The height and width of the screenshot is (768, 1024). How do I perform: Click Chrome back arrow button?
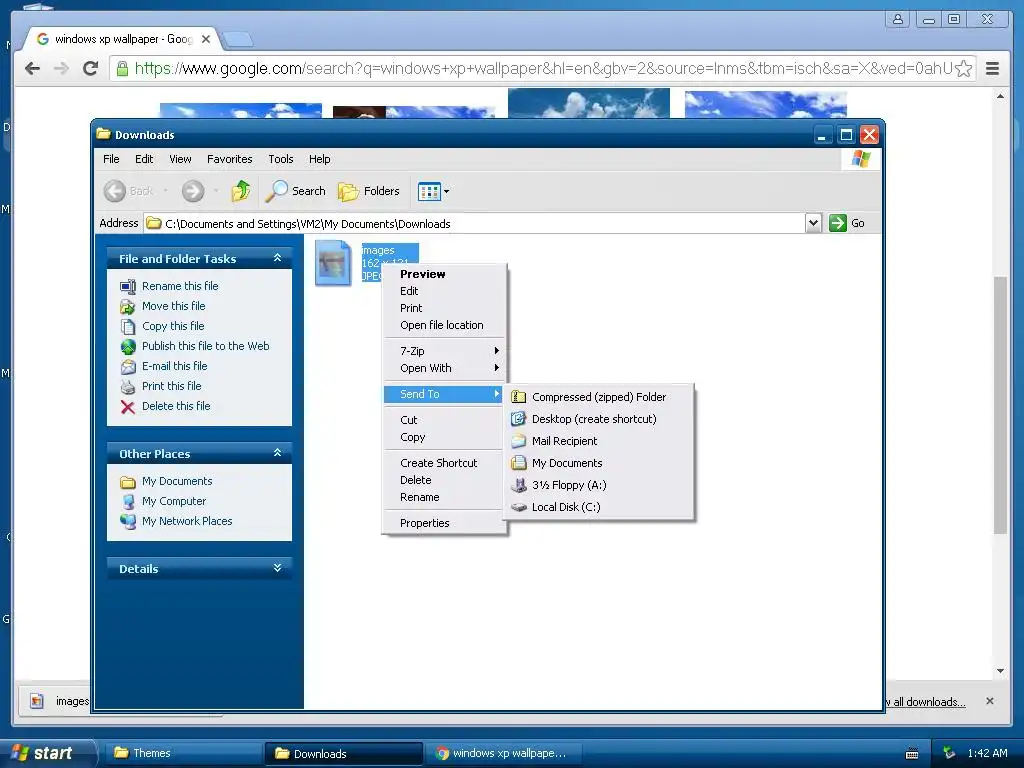(32, 68)
